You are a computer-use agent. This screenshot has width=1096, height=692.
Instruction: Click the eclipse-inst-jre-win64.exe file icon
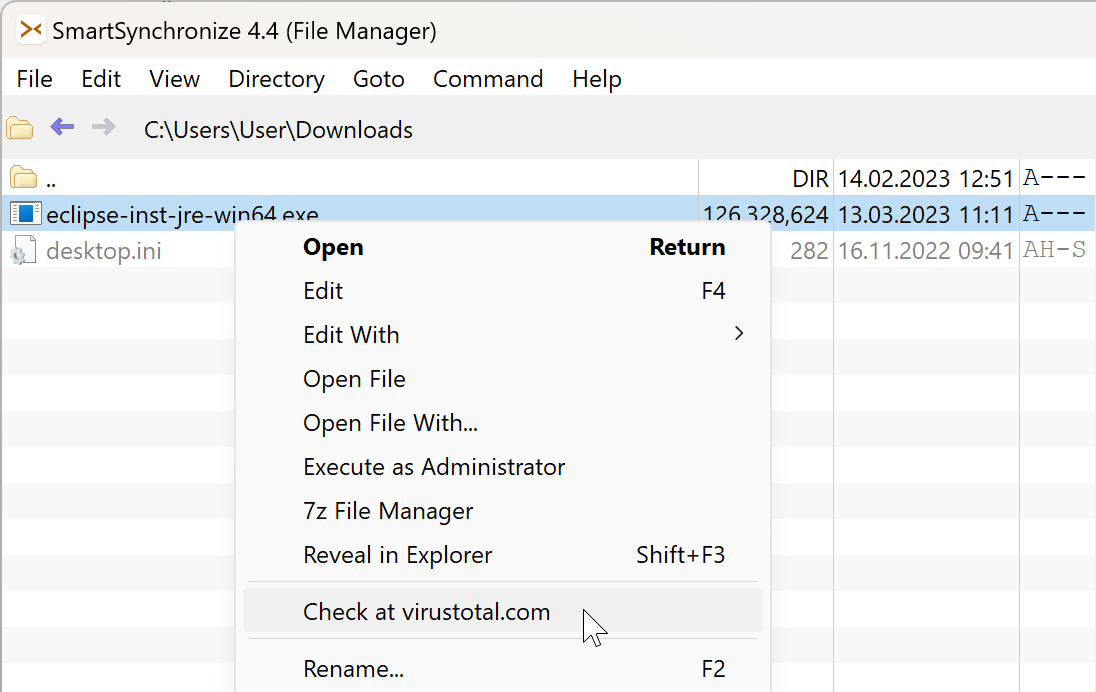tap(24, 213)
